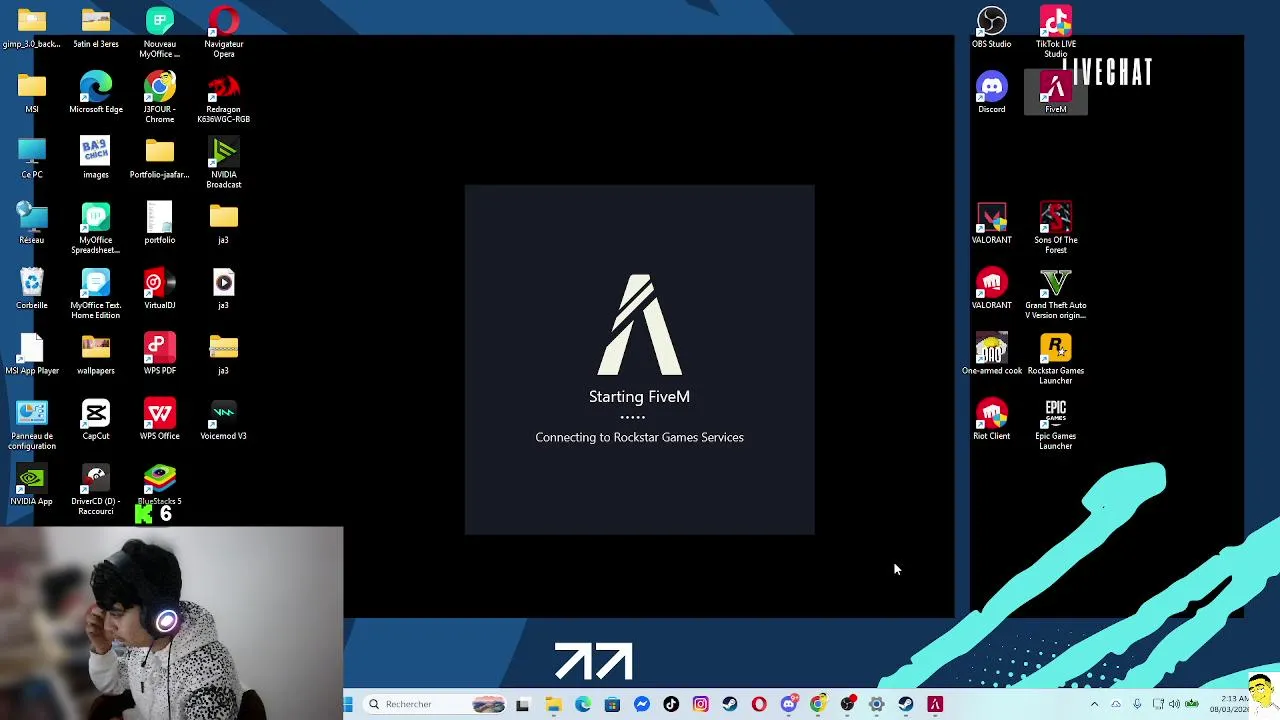Open MyOffice Spreadsheet shortcut
Viewport: 1280px width, 720px height.
pyautogui.click(x=95, y=228)
